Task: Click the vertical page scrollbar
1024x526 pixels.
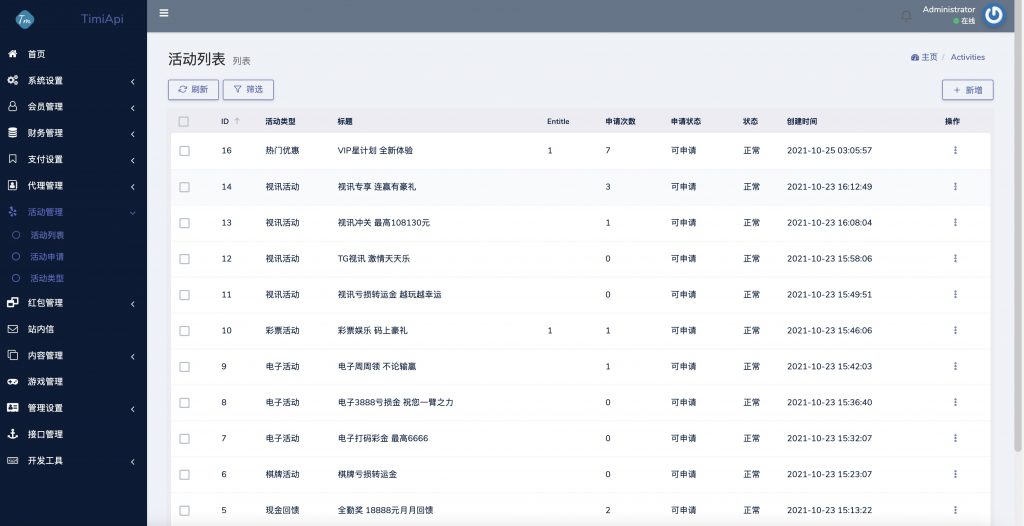Action: coord(1018,250)
